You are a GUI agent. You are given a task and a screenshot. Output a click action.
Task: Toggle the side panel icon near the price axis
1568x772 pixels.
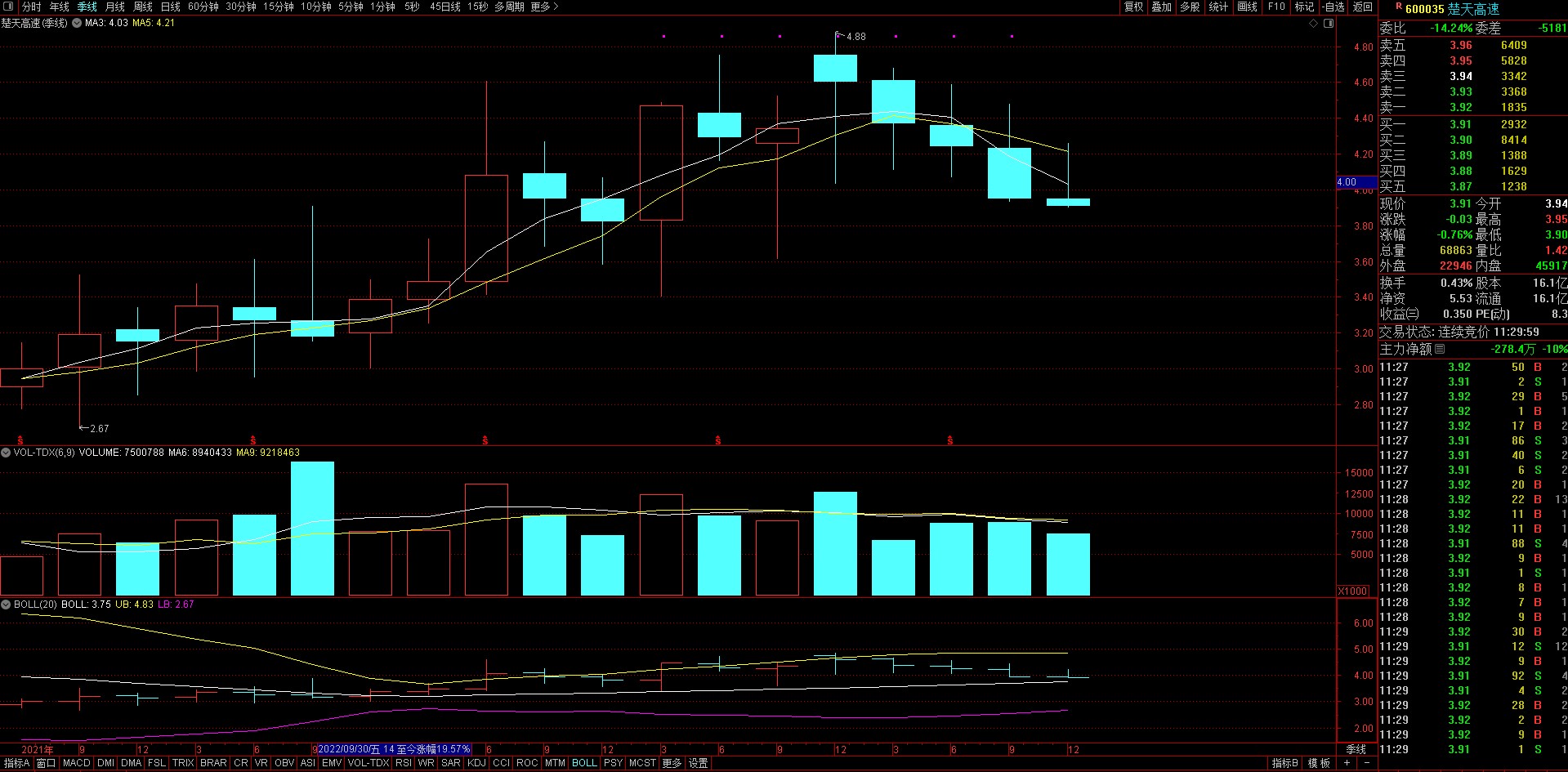coord(1328,23)
